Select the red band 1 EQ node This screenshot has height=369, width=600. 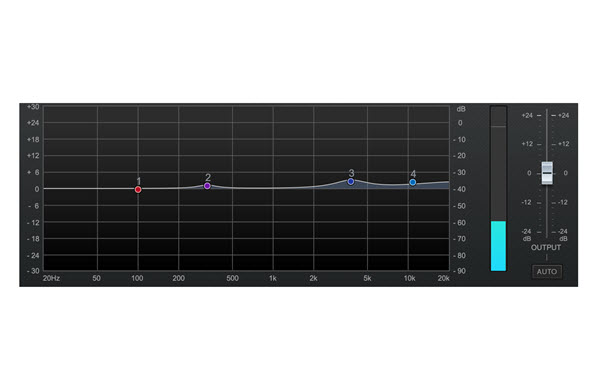tap(138, 189)
